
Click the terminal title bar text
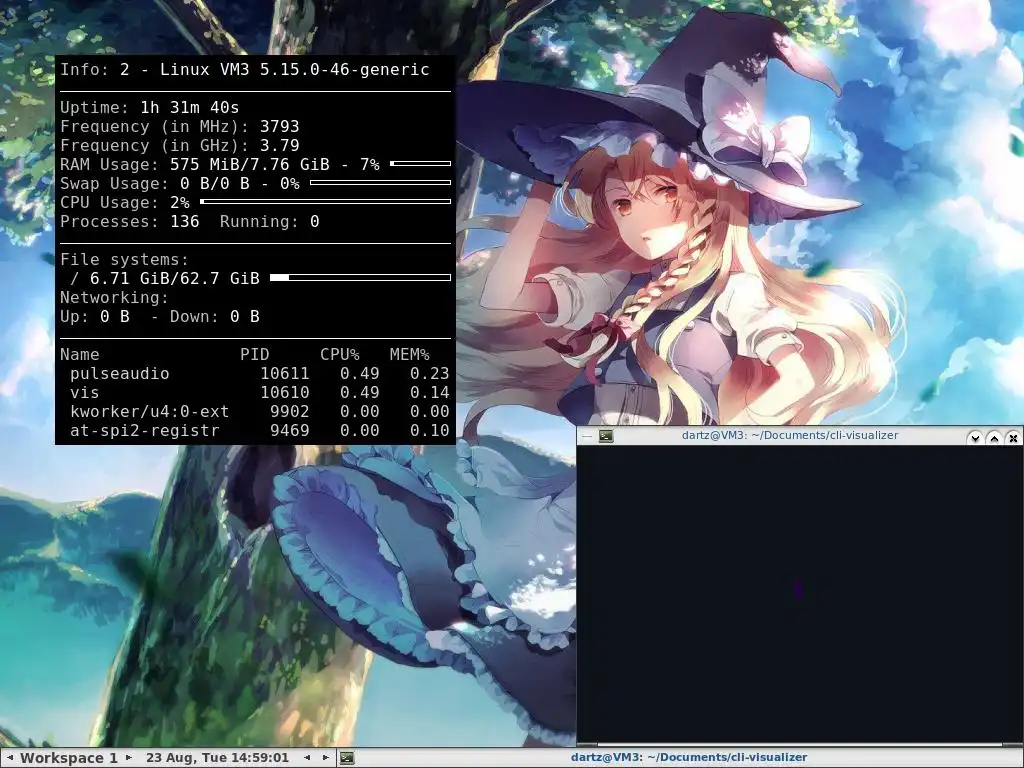(790, 435)
